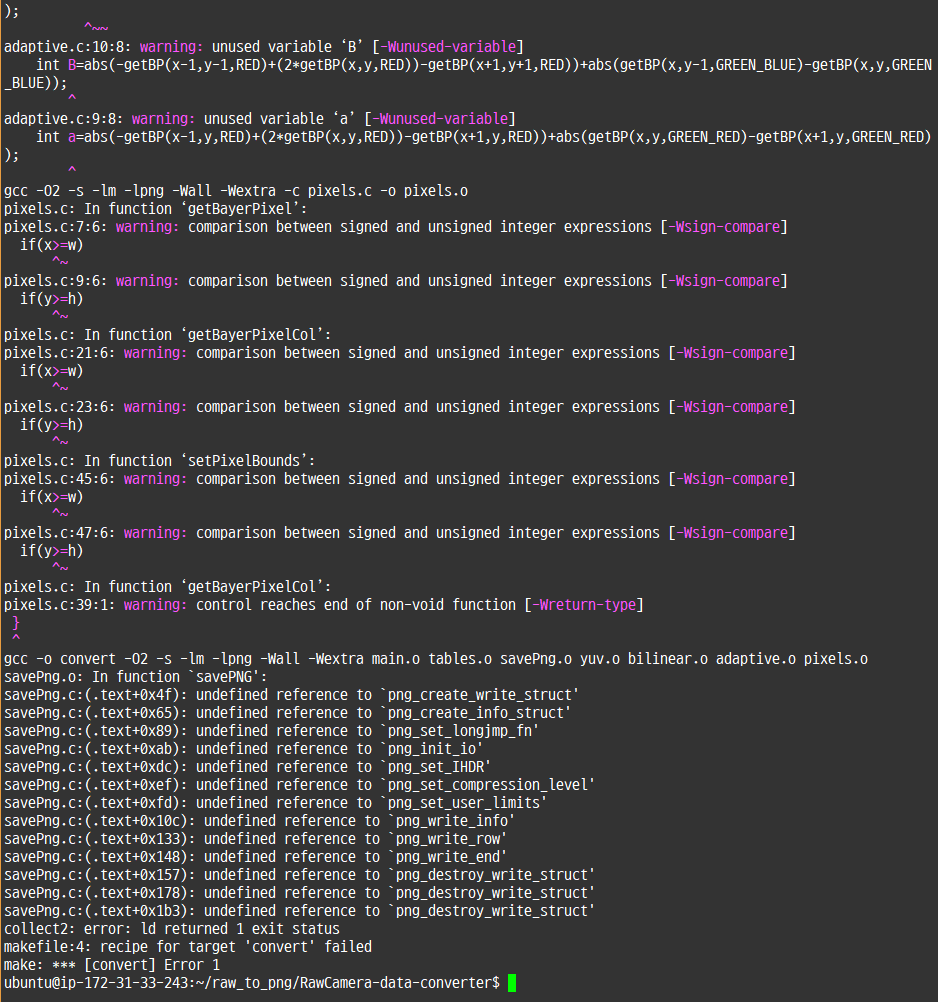Click undefined reference to png_set_IHDR
The image size is (938, 1002).
(x=247, y=767)
